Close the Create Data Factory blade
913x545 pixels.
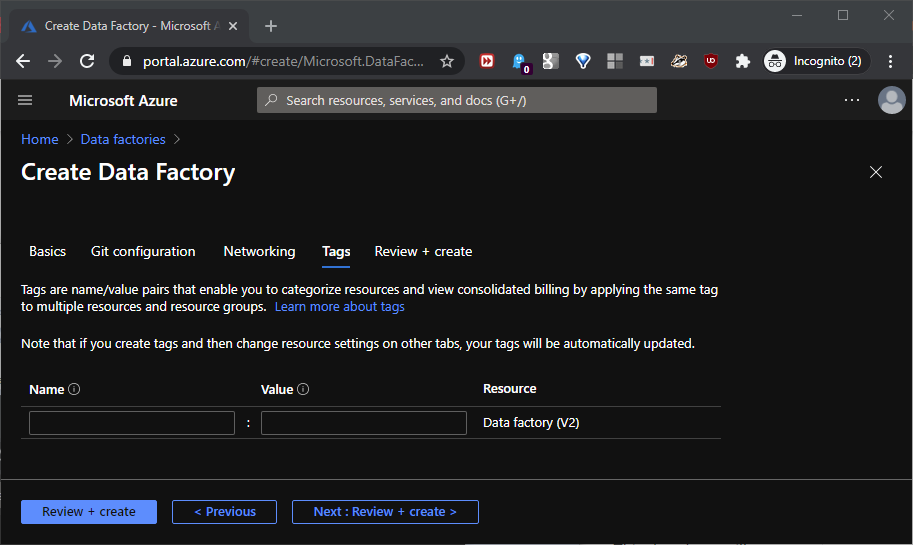[876, 172]
